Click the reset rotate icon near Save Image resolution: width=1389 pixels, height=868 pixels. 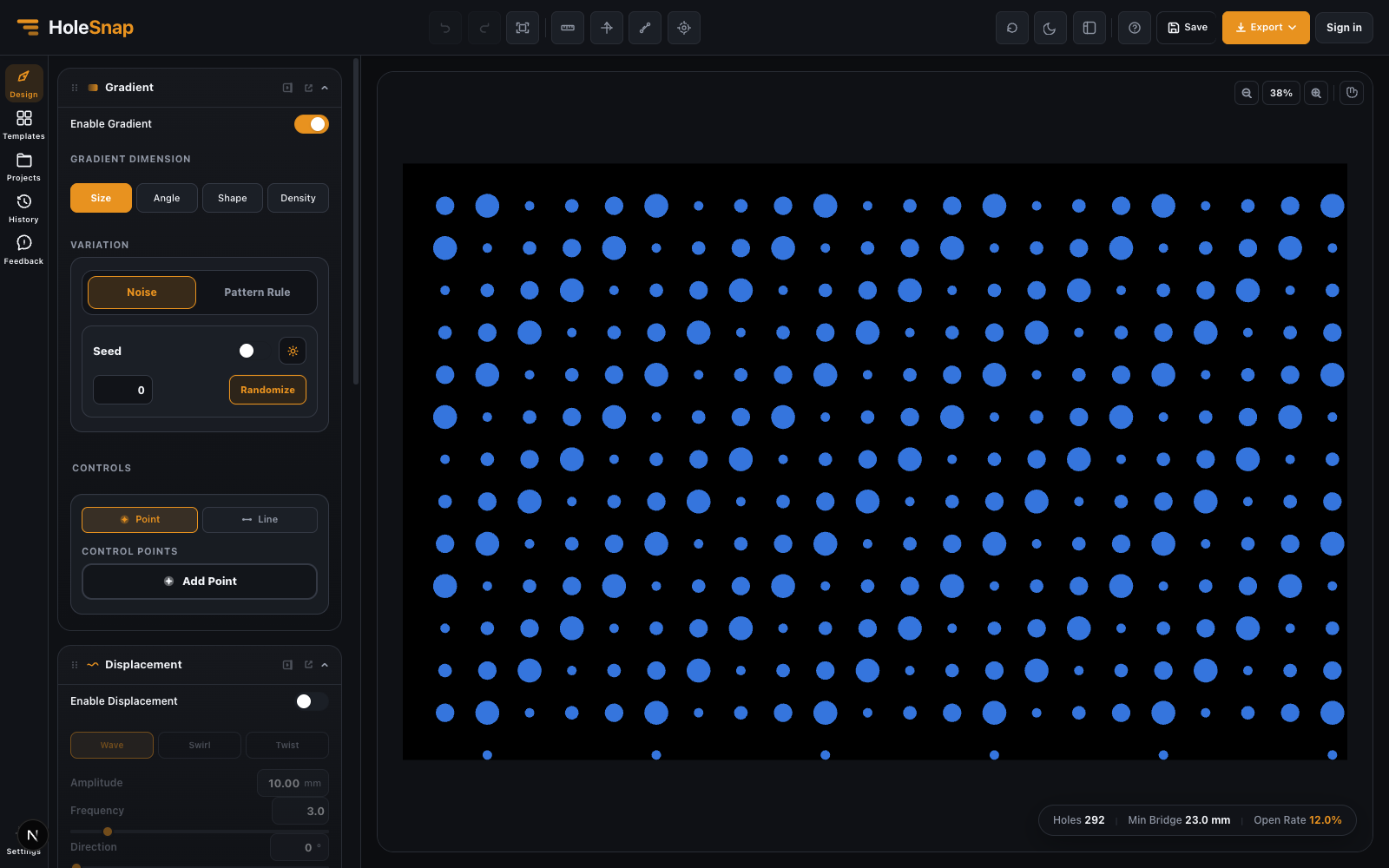(1012, 28)
